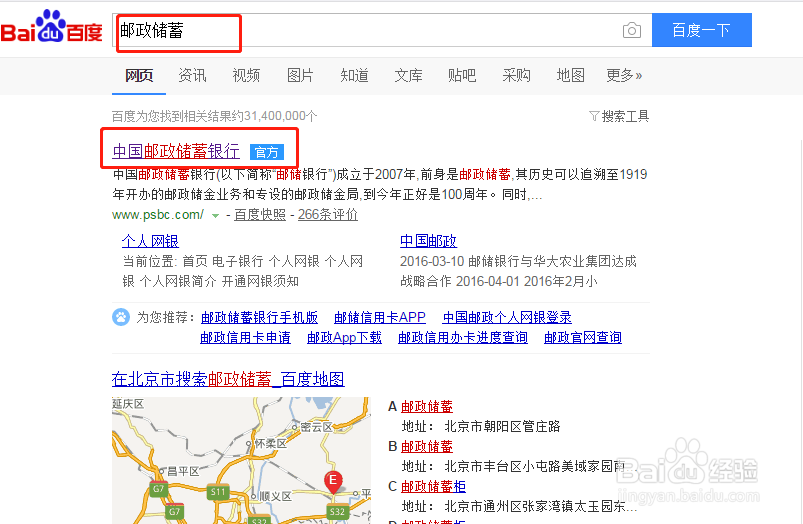Expand the green arrow after www.psbc.com/
The width and height of the screenshot is (803, 524).
[216, 216]
